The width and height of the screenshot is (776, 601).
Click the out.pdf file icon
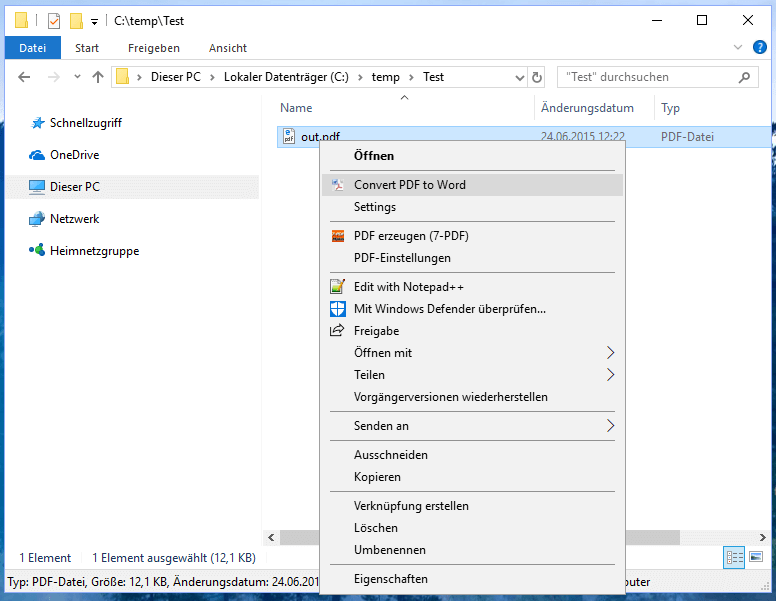[289, 136]
